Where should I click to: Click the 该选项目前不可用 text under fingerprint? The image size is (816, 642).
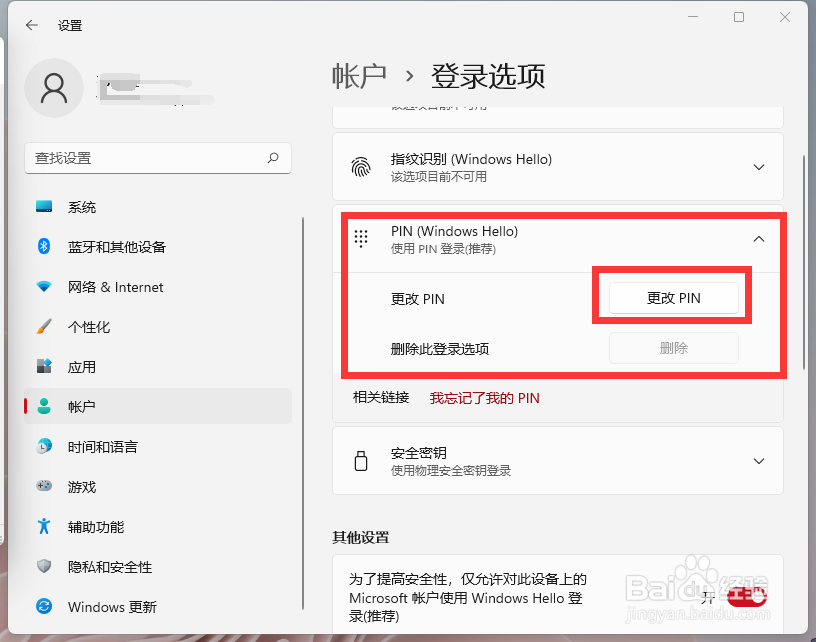pos(439,177)
